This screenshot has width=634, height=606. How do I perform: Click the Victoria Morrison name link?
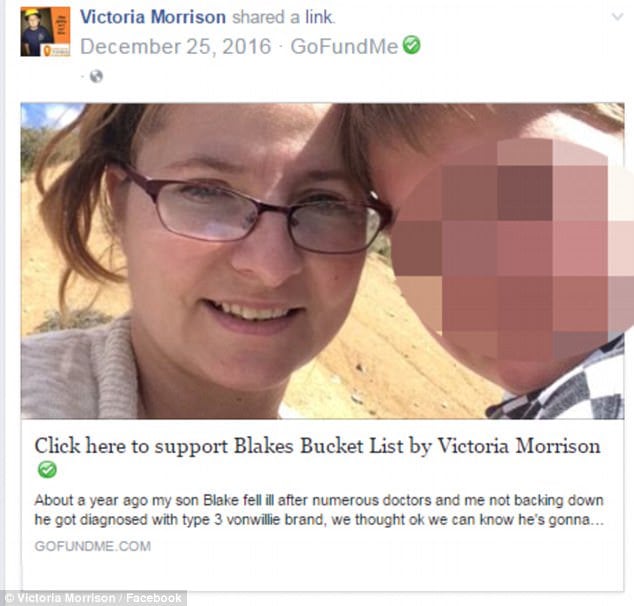click(153, 17)
